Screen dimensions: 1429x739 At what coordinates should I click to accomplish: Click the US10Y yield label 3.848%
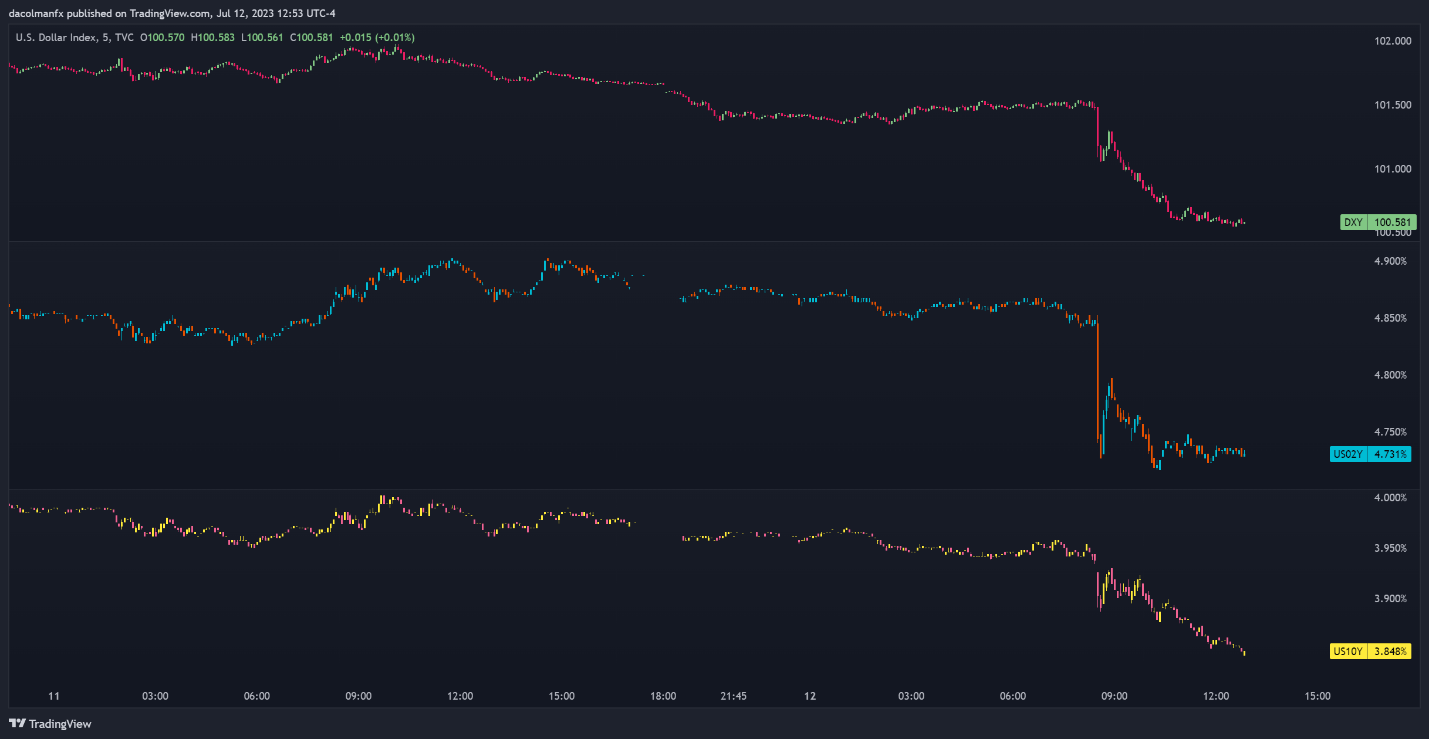tap(1390, 651)
